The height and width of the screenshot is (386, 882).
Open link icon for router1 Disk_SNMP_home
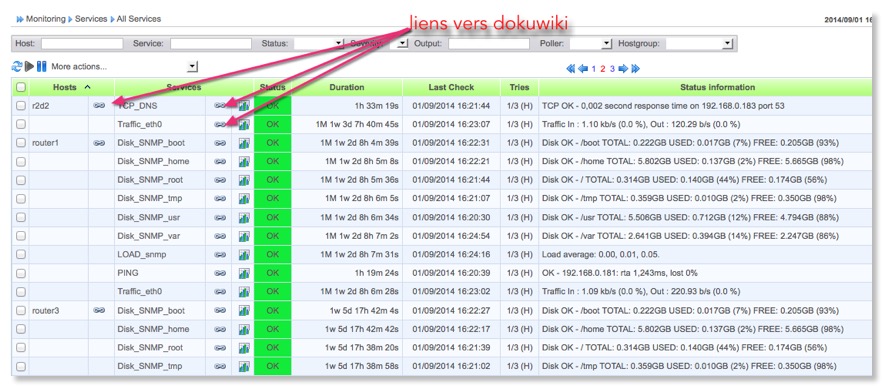[x=220, y=161]
